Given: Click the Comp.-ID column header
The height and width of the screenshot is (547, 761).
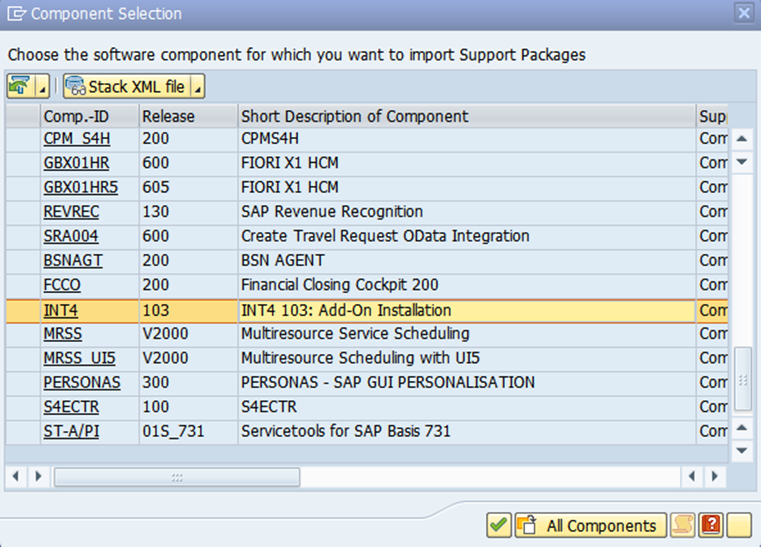Looking at the screenshot, I should click(x=90, y=116).
